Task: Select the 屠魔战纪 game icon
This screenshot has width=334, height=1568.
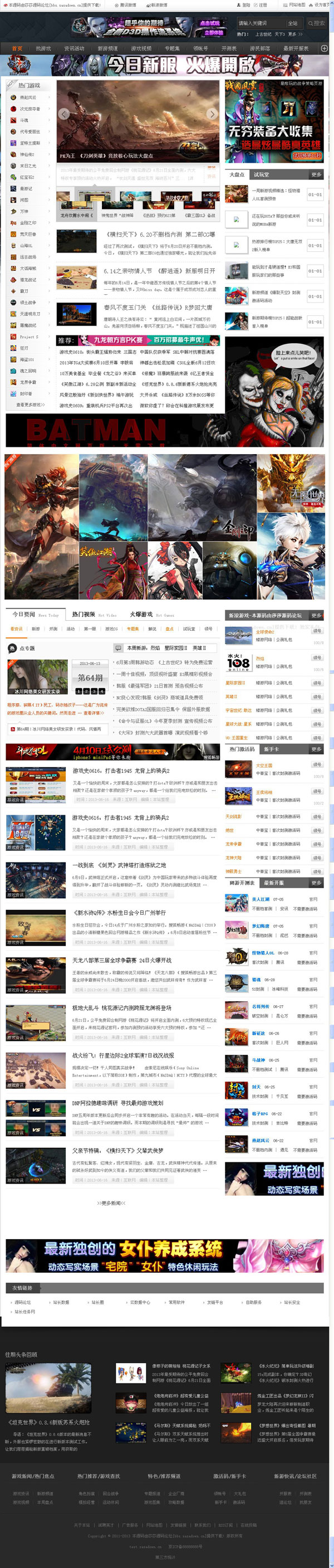Action: (x=13, y=325)
